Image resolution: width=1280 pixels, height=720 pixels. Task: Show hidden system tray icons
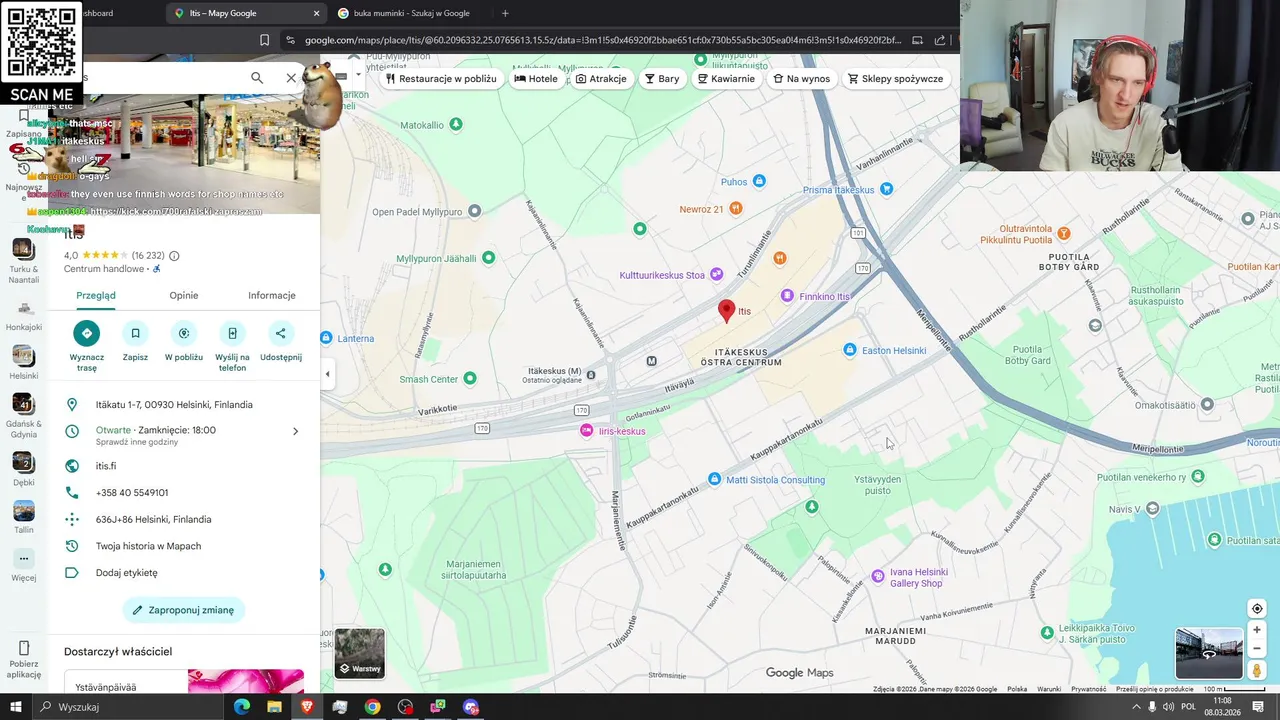(x=1135, y=707)
